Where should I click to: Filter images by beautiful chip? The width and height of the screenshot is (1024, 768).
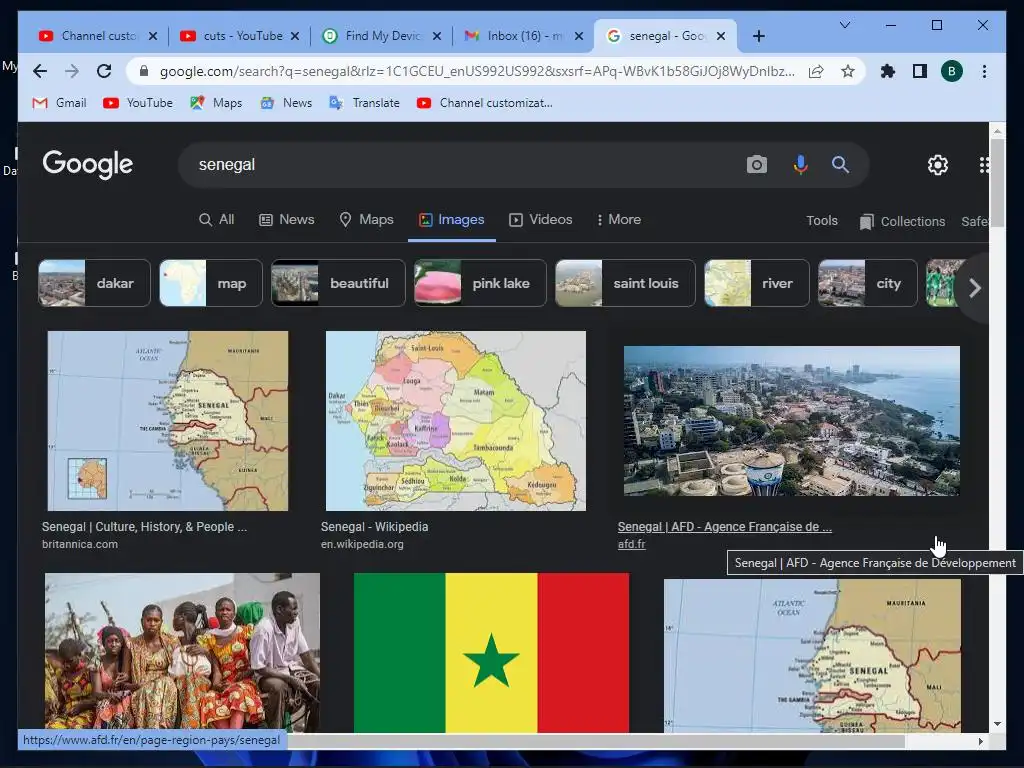[338, 283]
